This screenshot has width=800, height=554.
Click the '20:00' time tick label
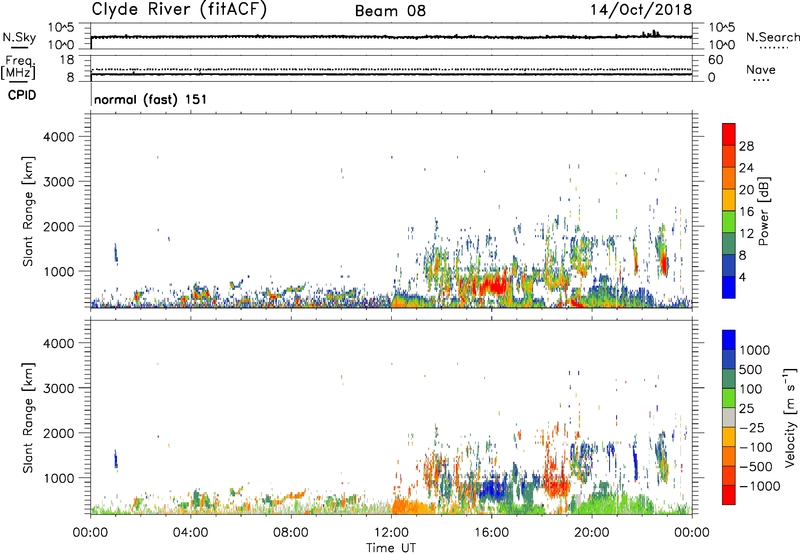pos(591,533)
